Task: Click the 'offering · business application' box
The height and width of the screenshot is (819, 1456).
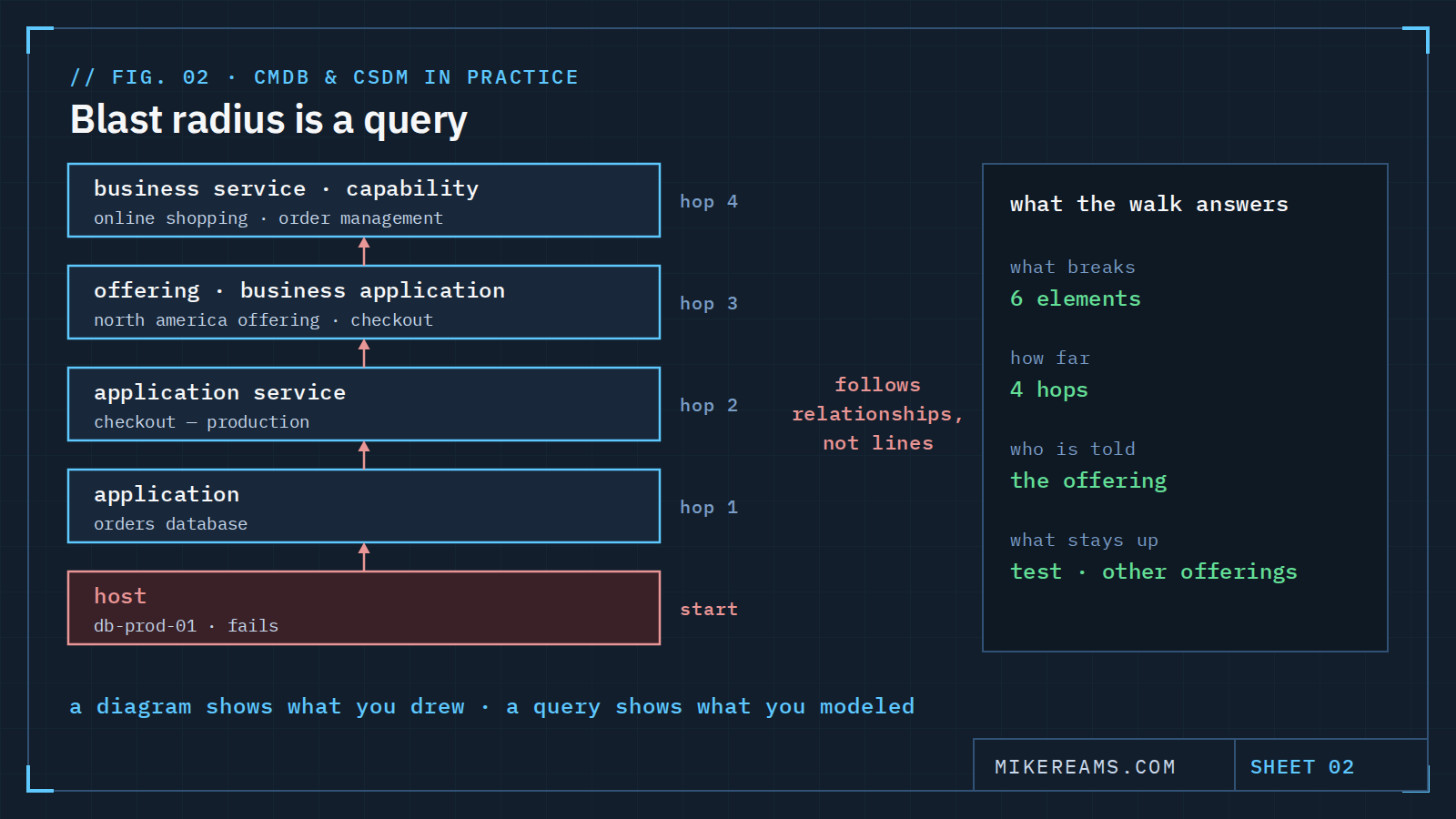Action: [x=364, y=302]
